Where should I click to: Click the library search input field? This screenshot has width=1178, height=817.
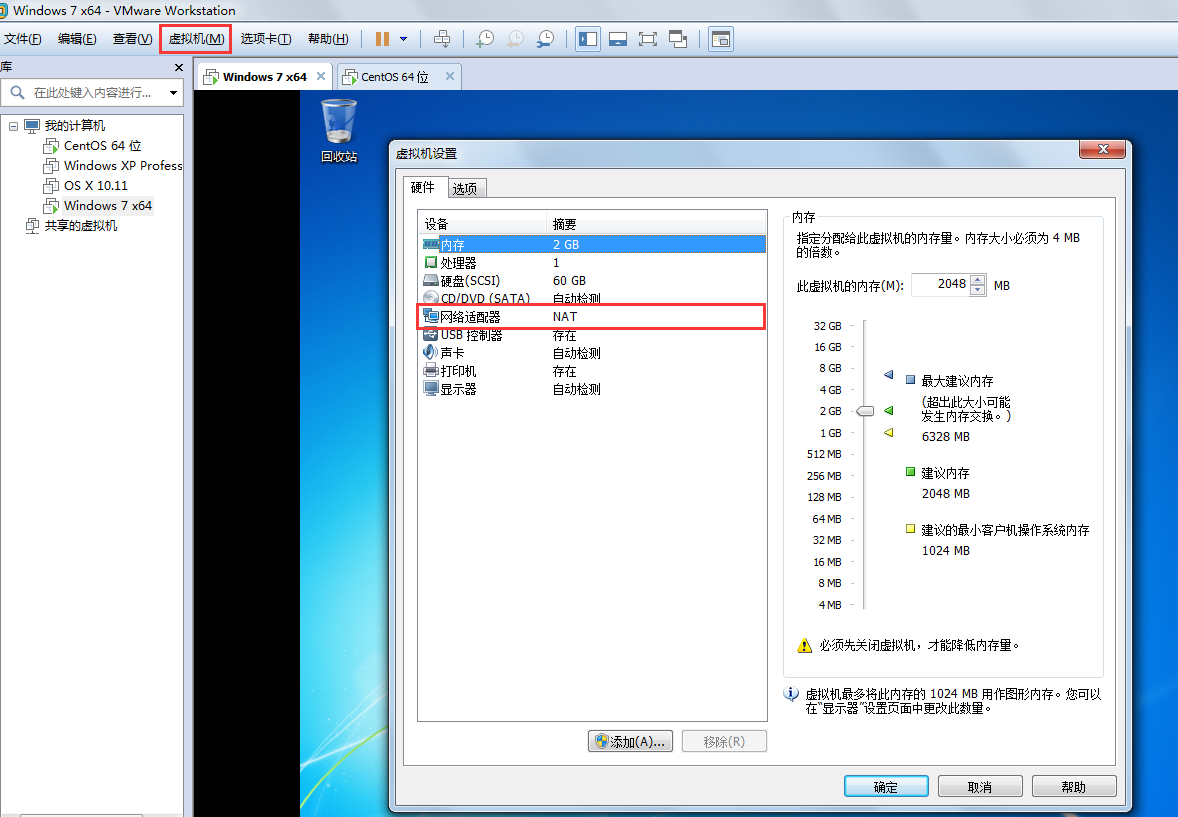[x=92, y=92]
